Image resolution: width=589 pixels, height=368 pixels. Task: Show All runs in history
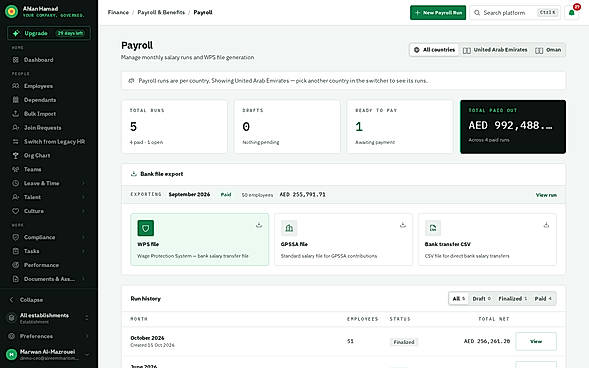(x=459, y=299)
